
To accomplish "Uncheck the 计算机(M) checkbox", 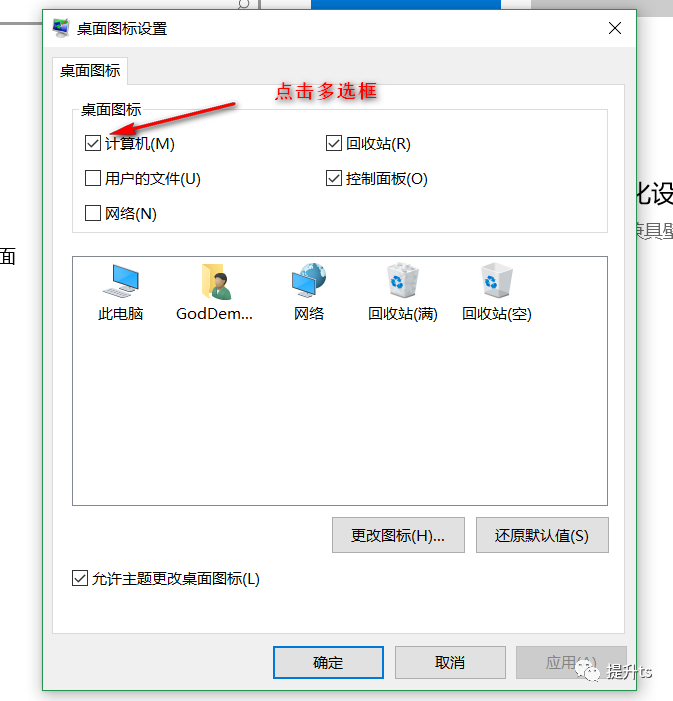I will pos(93,144).
